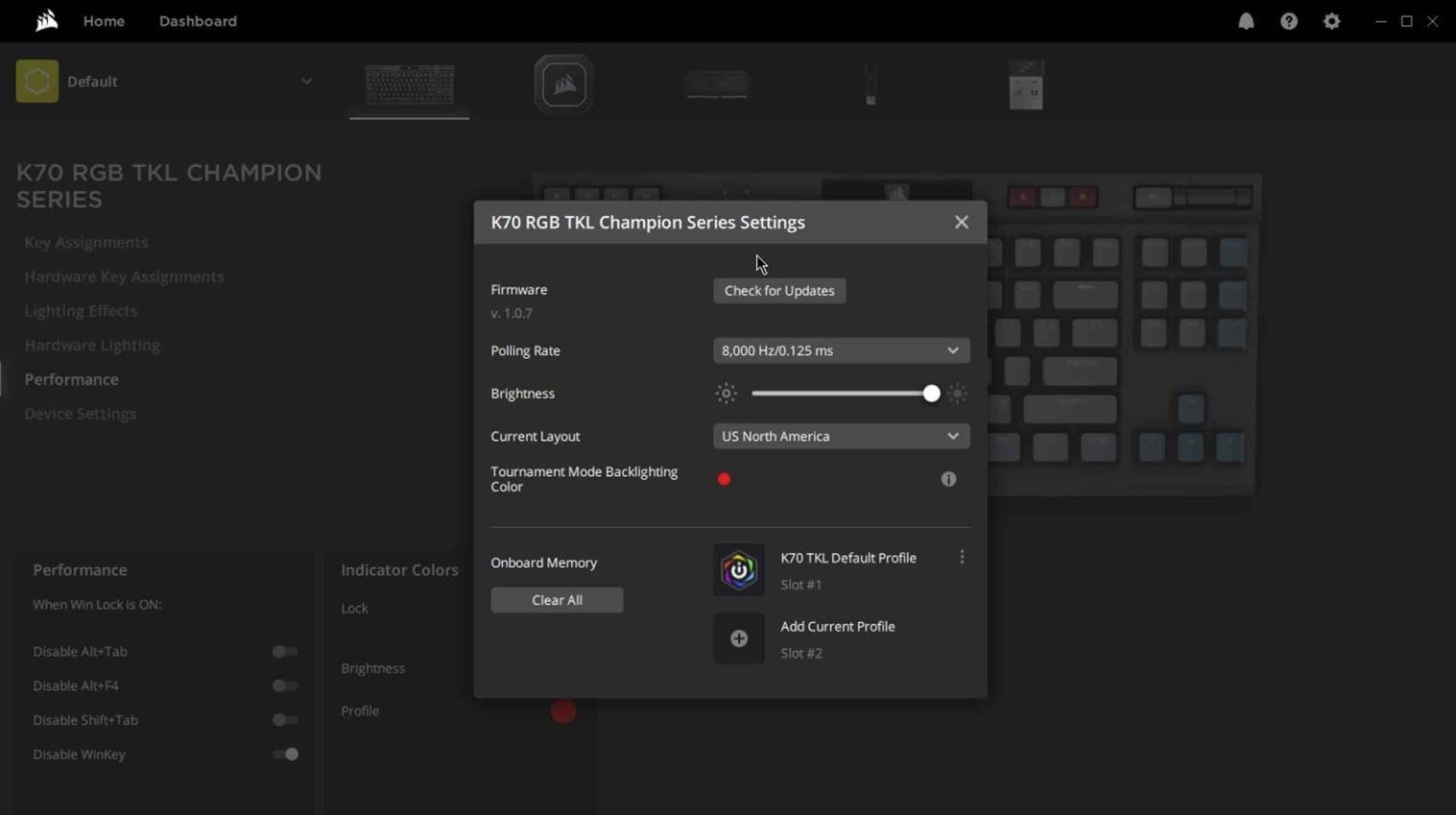Viewport: 1456px width, 815px height.
Task: Select the keyboard device thumbnail
Action: (410, 85)
